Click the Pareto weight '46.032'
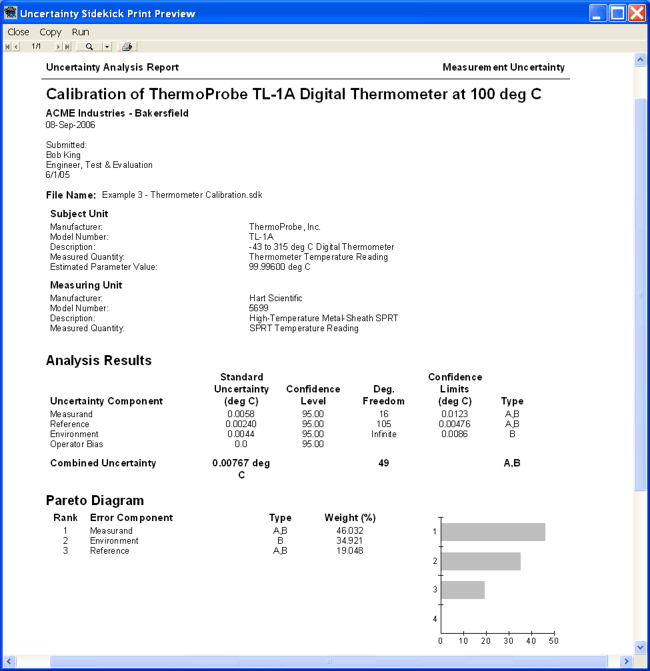 [350, 531]
